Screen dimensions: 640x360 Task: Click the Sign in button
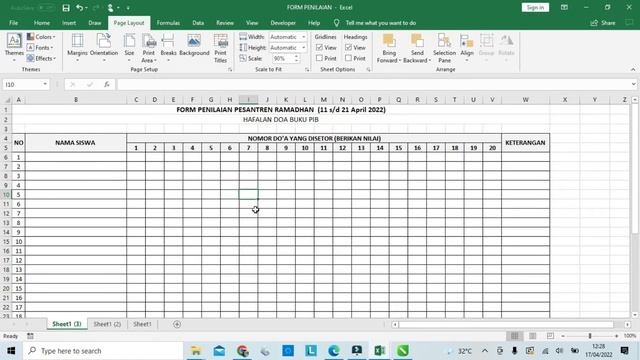[535, 7]
